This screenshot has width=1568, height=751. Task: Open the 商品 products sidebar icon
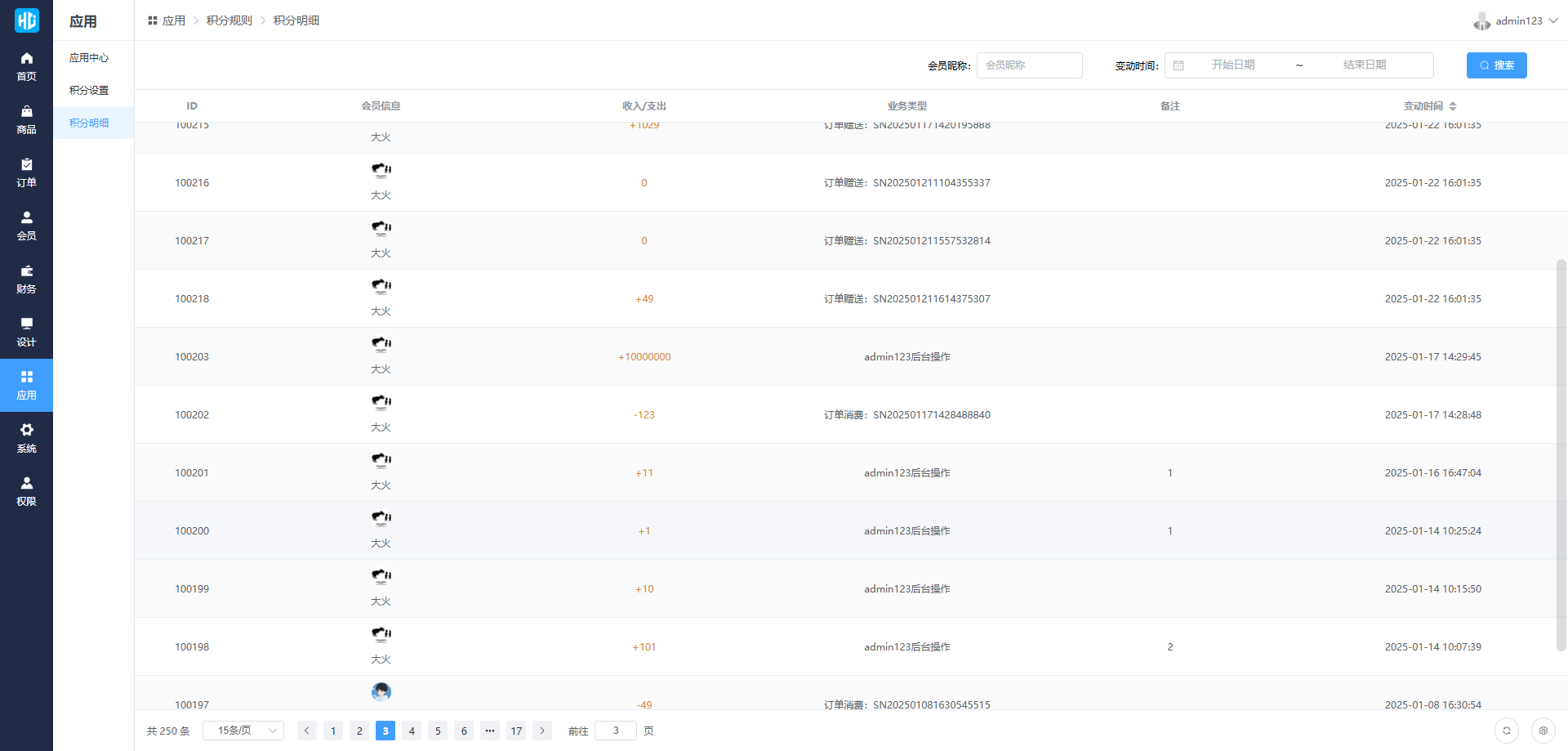(26, 119)
